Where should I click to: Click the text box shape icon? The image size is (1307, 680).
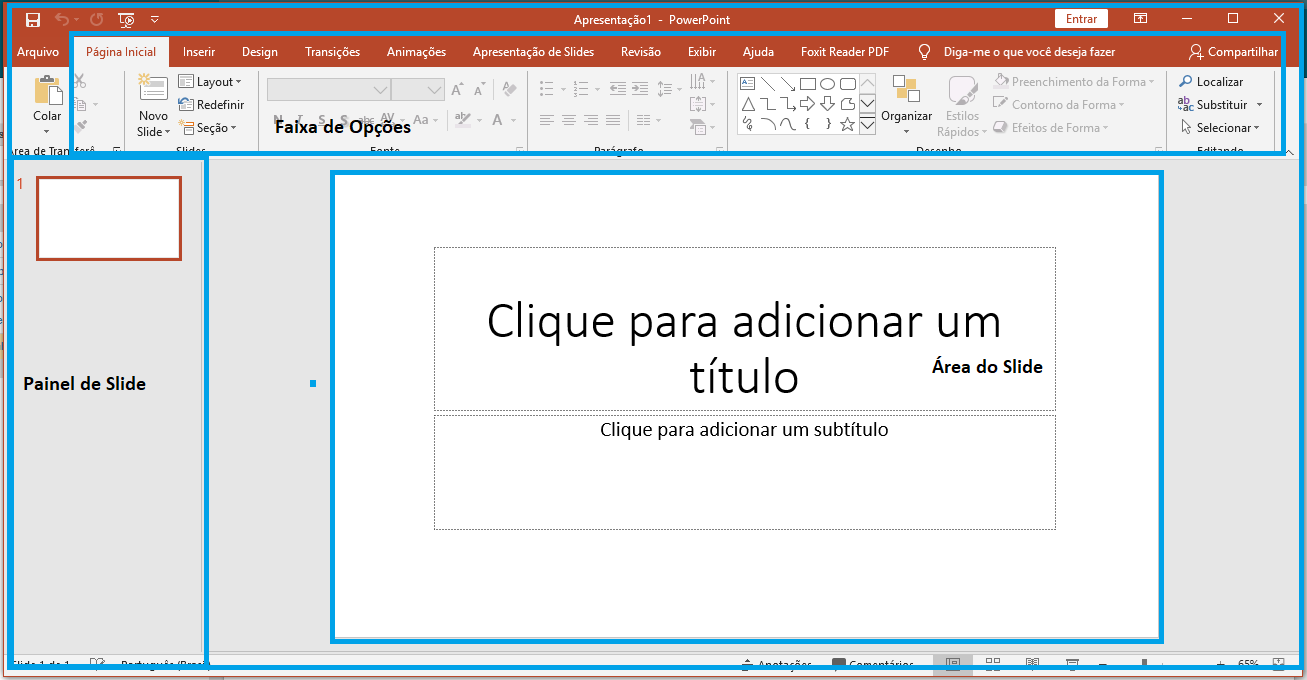pyautogui.click(x=747, y=84)
